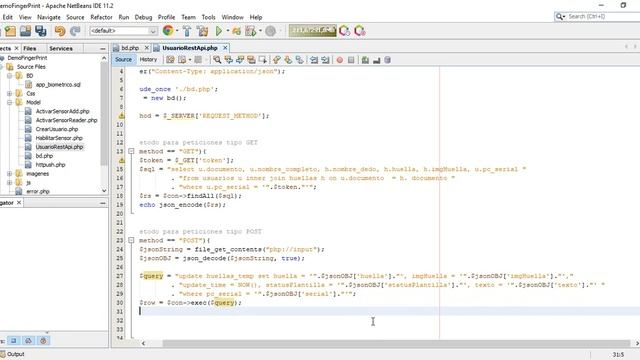640x360 pixels.
Task: Select HabilitarSensor.php in the tree
Action: (x=59, y=138)
